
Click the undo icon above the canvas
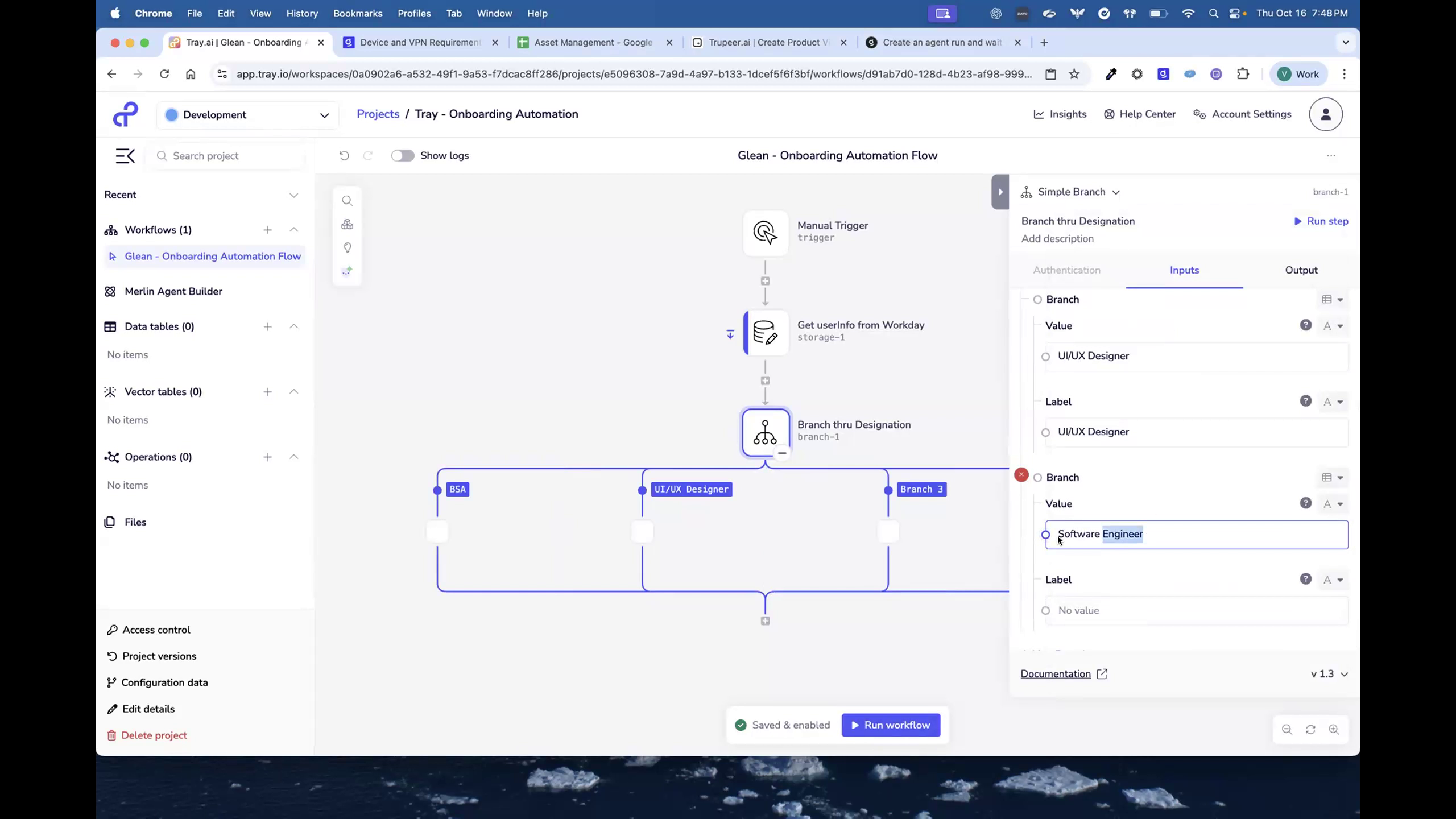[x=344, y=155]
